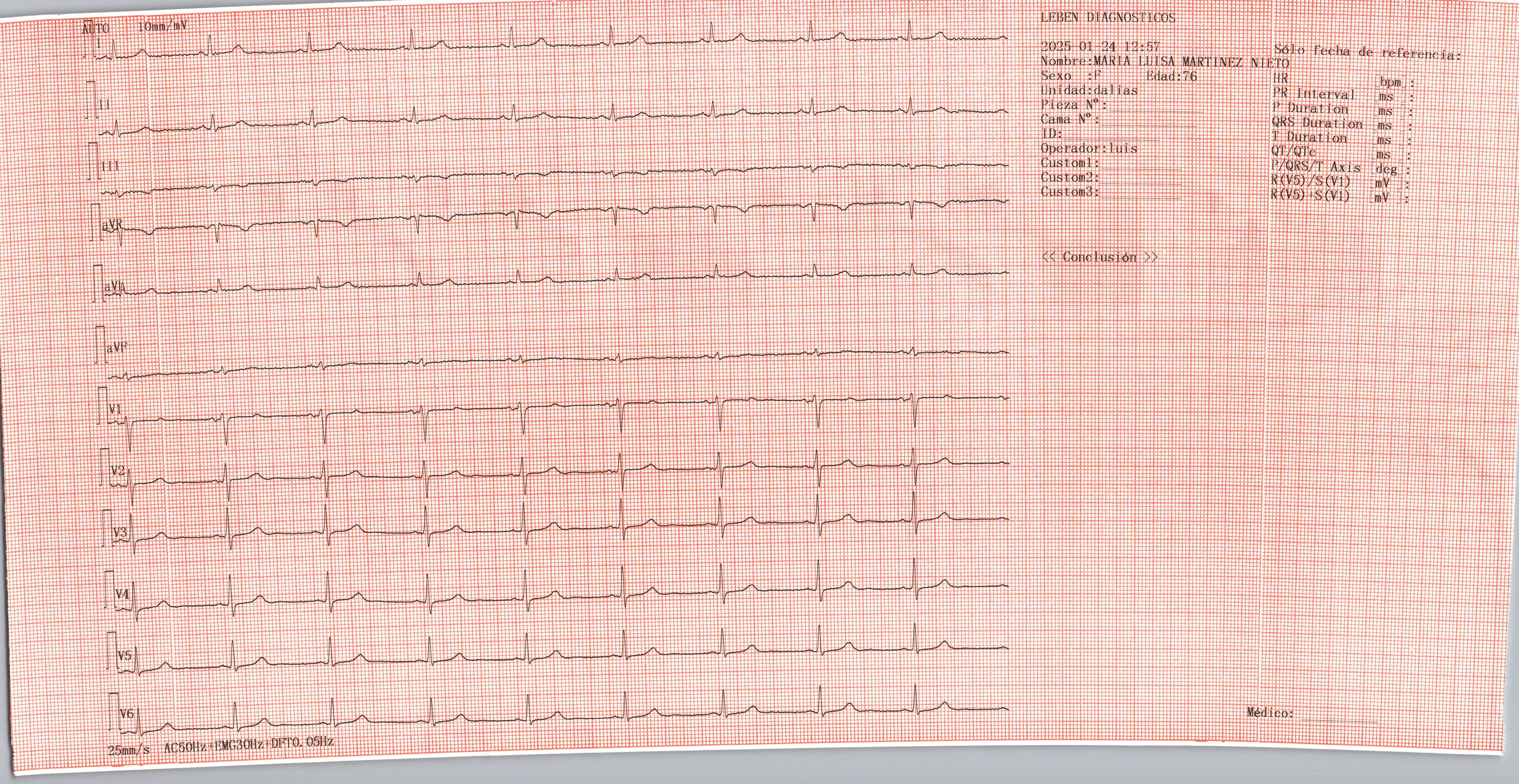This screenshot has height=784, width=1519.
Task: Click the 'V5' lead label
Action: [124, 656]
